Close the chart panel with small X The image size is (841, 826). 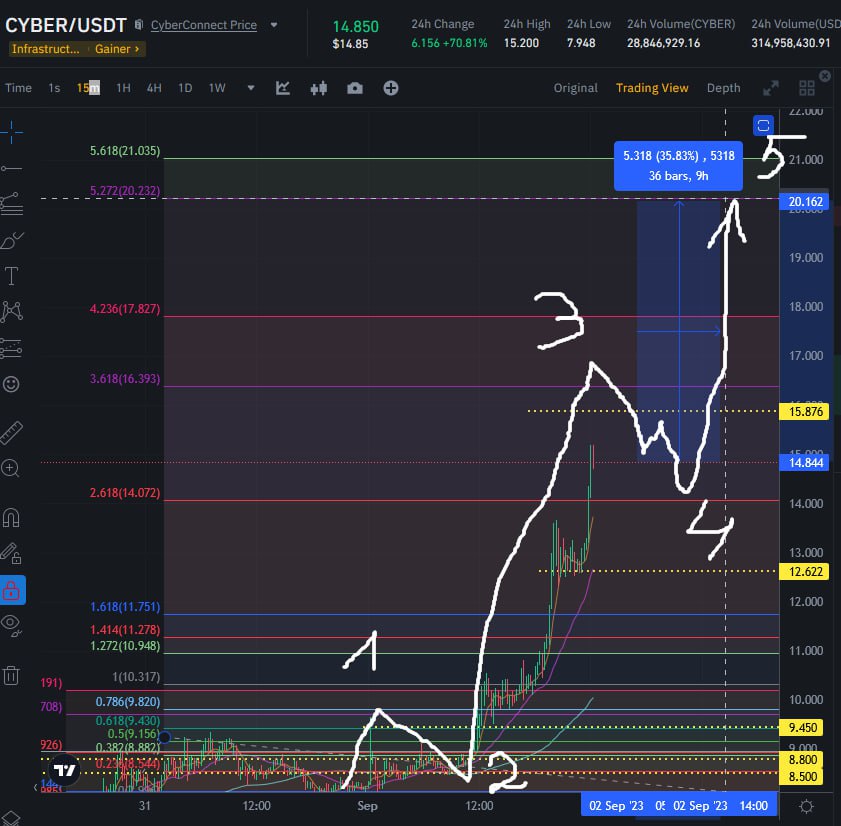point(825,76)
